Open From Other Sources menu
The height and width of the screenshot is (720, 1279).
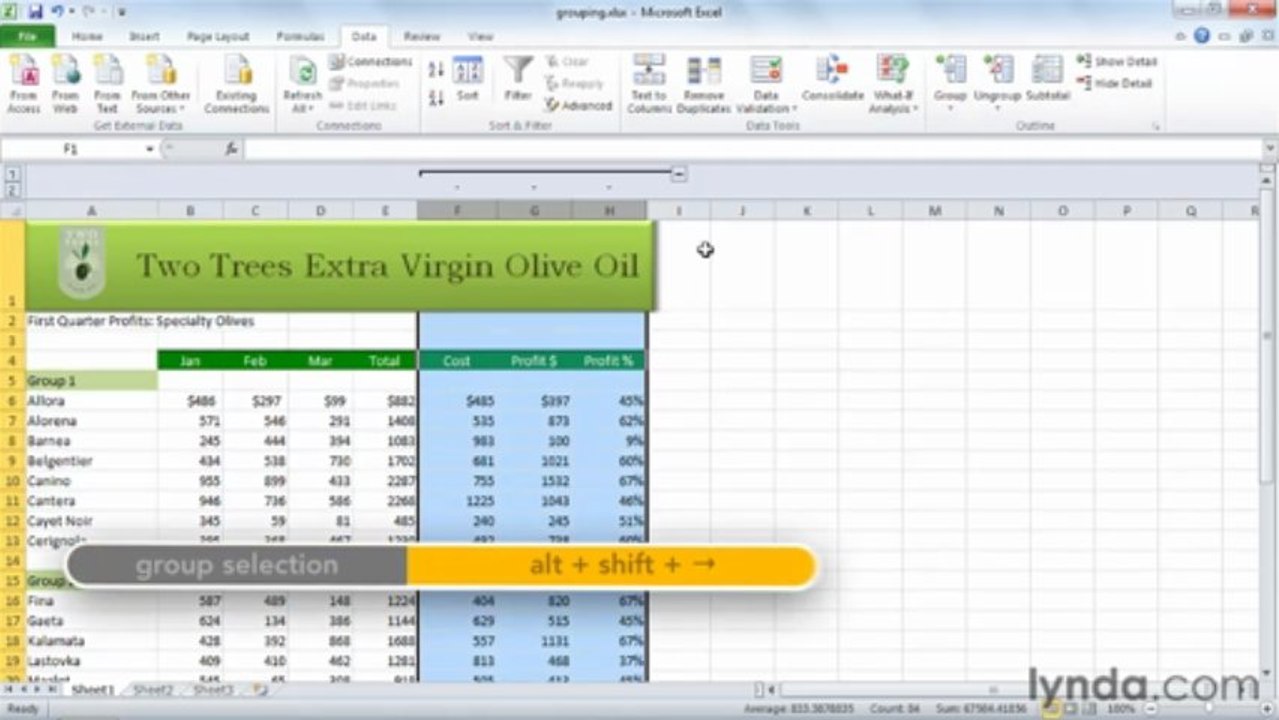click(x=160, y=84)
